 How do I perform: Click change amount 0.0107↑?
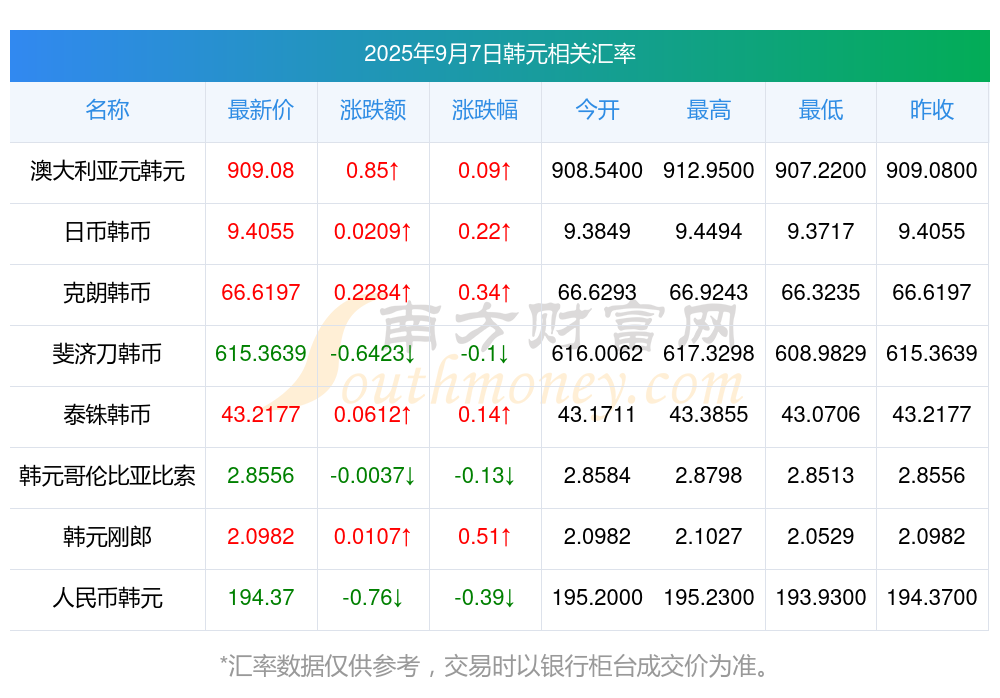tap(372, 537)
